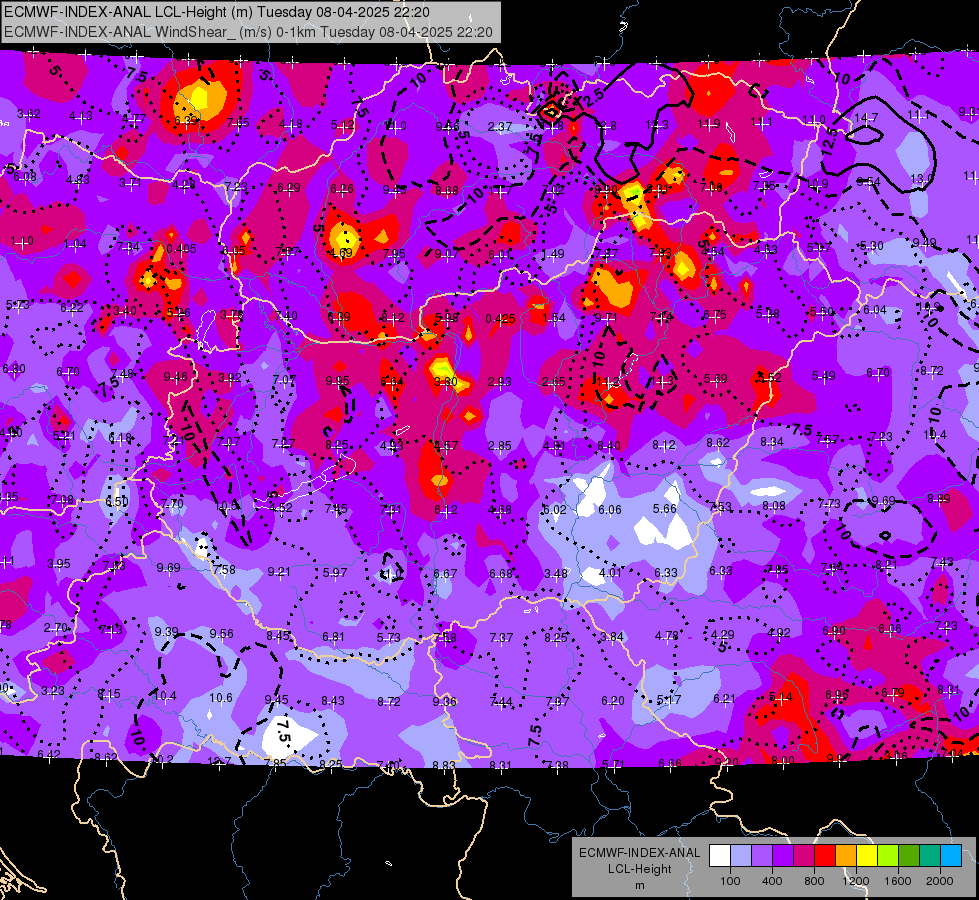The height and width of the screenshot is (900, 979).
Task: Click the grid value 5.97
Action: pyautogui.click(x=335, y=573)
